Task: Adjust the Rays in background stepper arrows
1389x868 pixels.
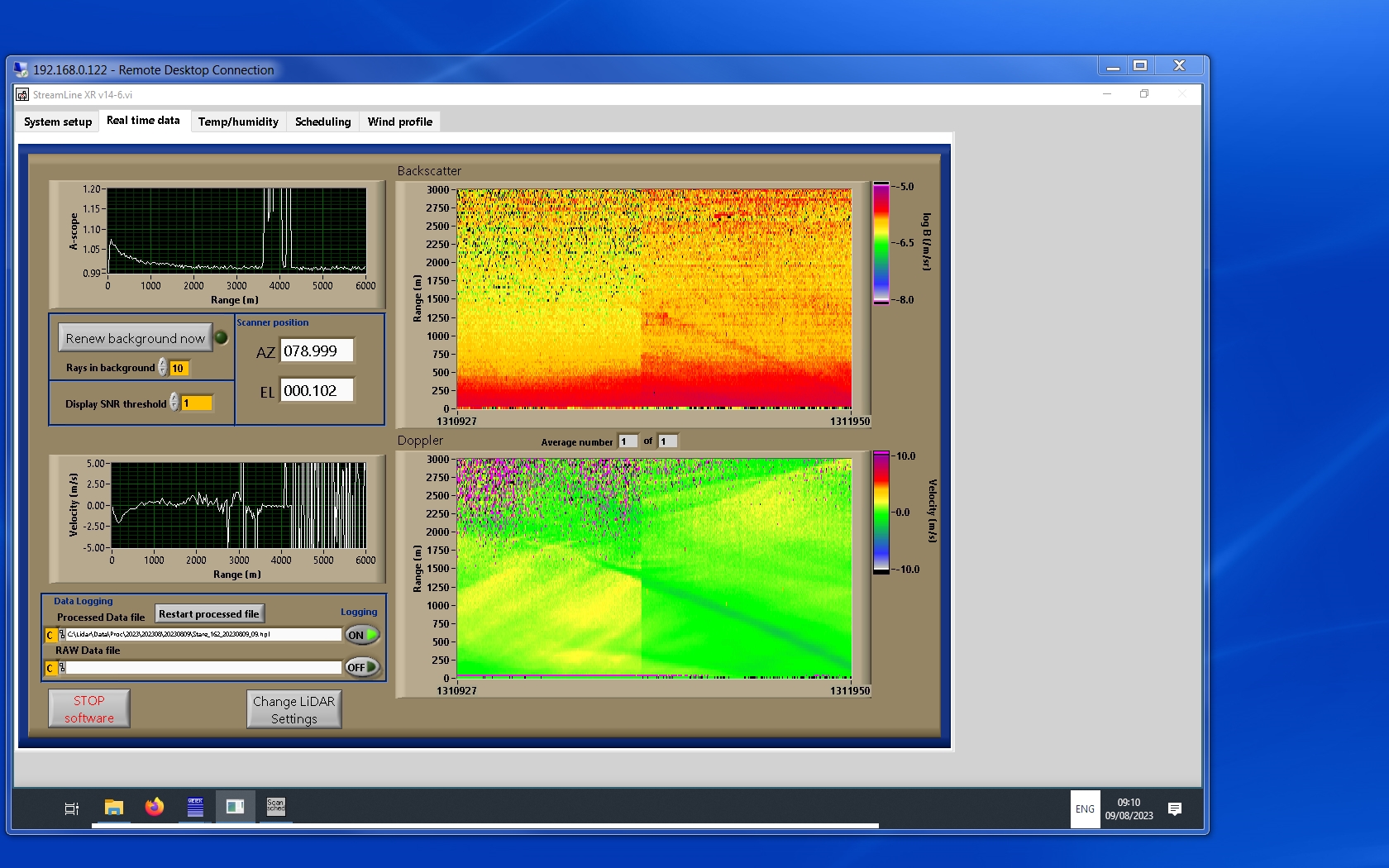Action: click(163, 367)
